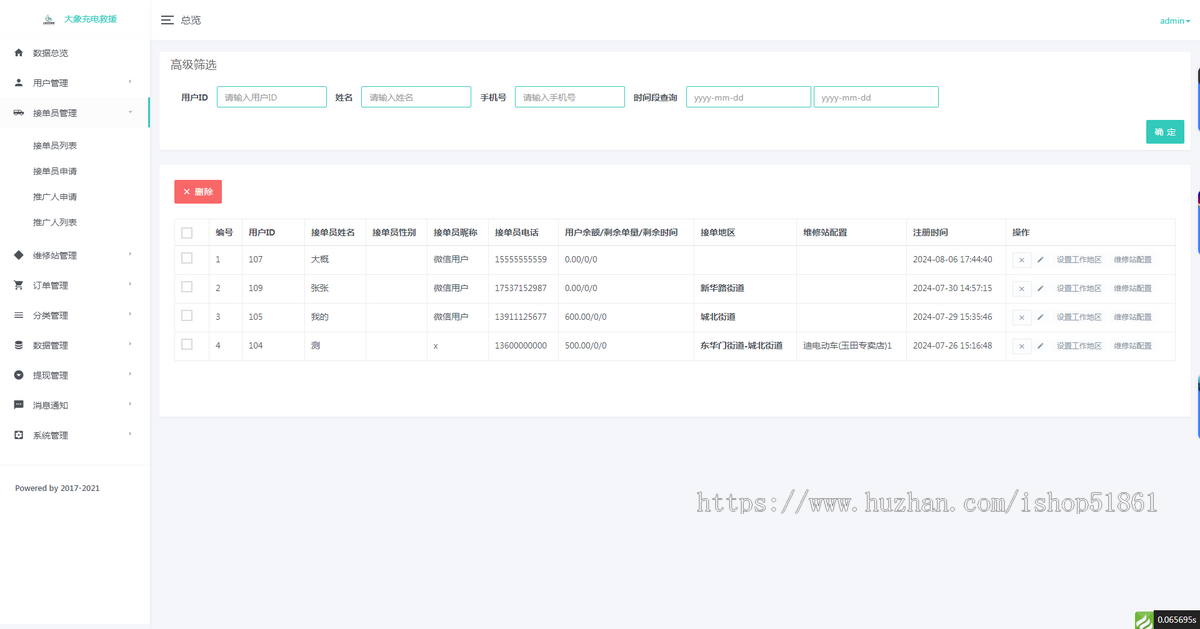
Task: Expand the 提现管理 submenu arrow
Action: pos(130,375)
